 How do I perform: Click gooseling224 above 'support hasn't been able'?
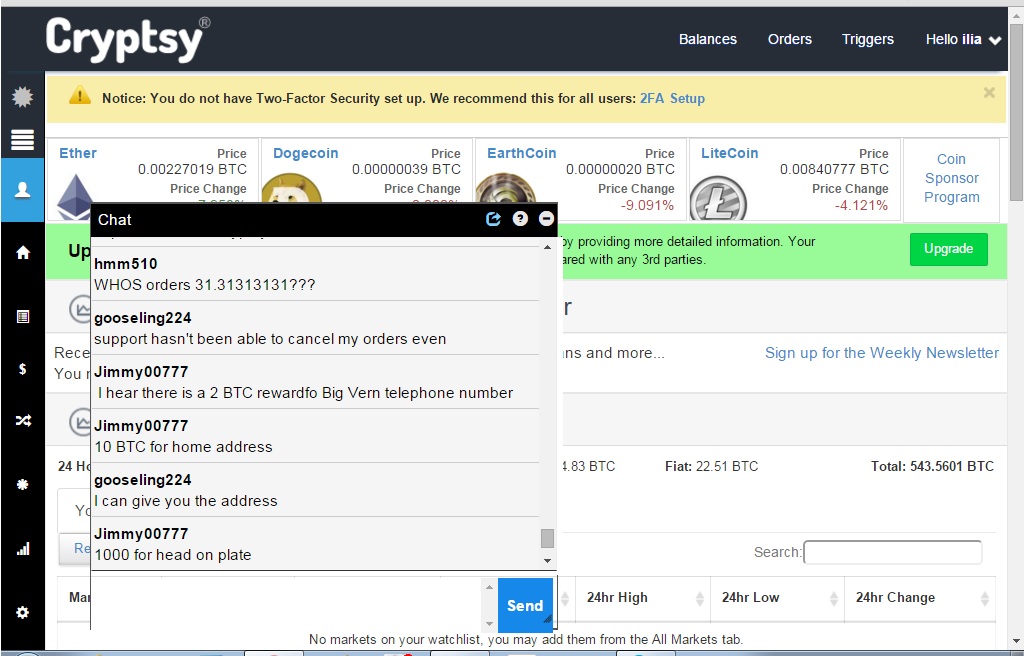(143, 318)
